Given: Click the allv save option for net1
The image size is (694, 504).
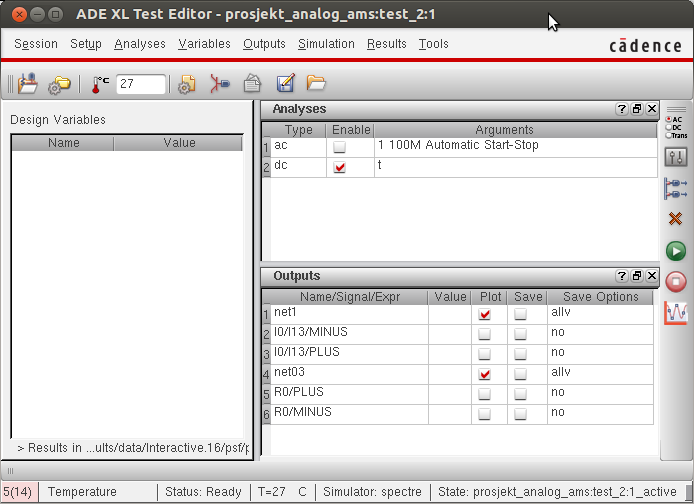Looking at the screenshot, I should point(600,314).
